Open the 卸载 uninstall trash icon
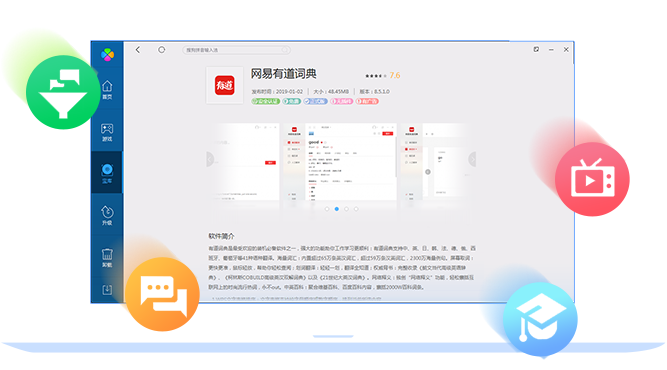The height and width of the screenshot is (370, 667). 107,257
